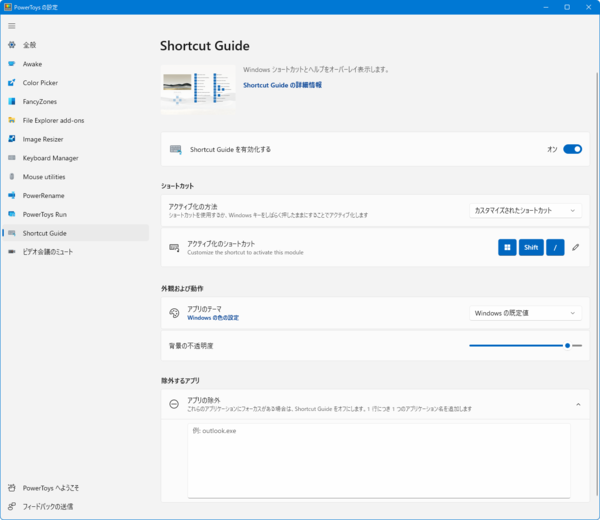Viewport: 600px width, 520px height.
Task: Click the excluded apps text box
Action: [x=379, y=460]
